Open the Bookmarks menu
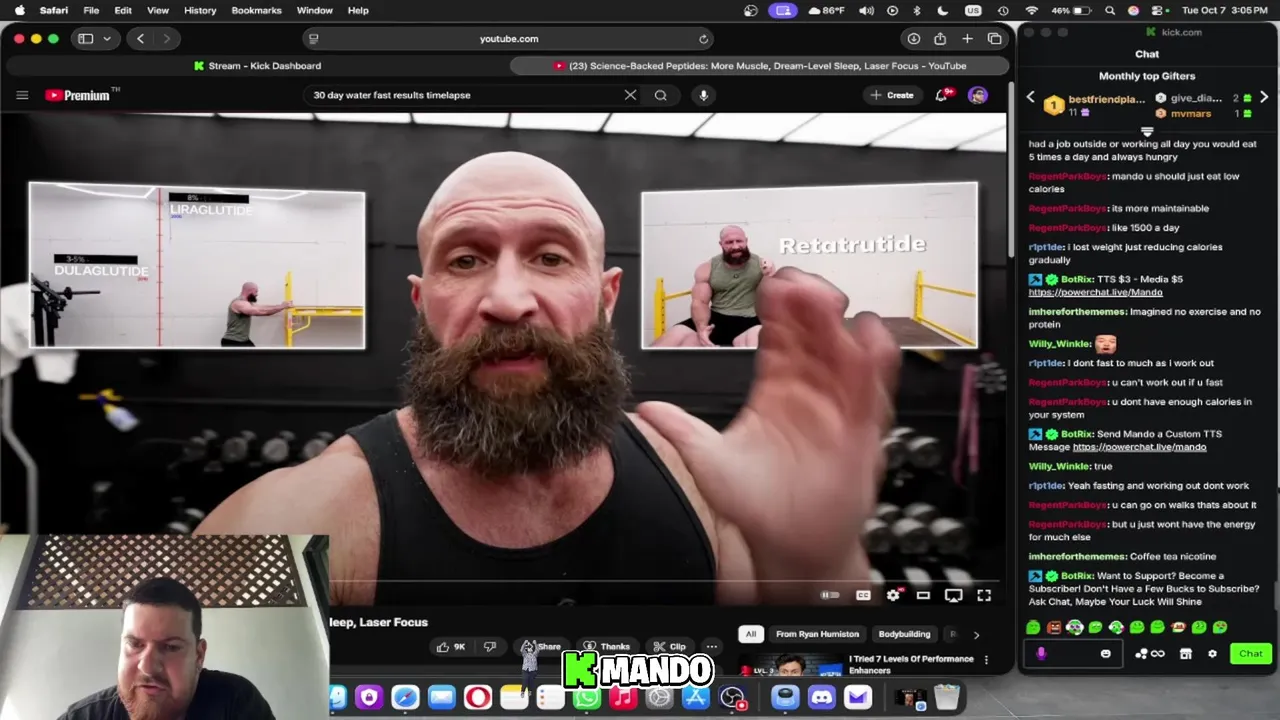 pyautogui.click(x=256, y=10)
